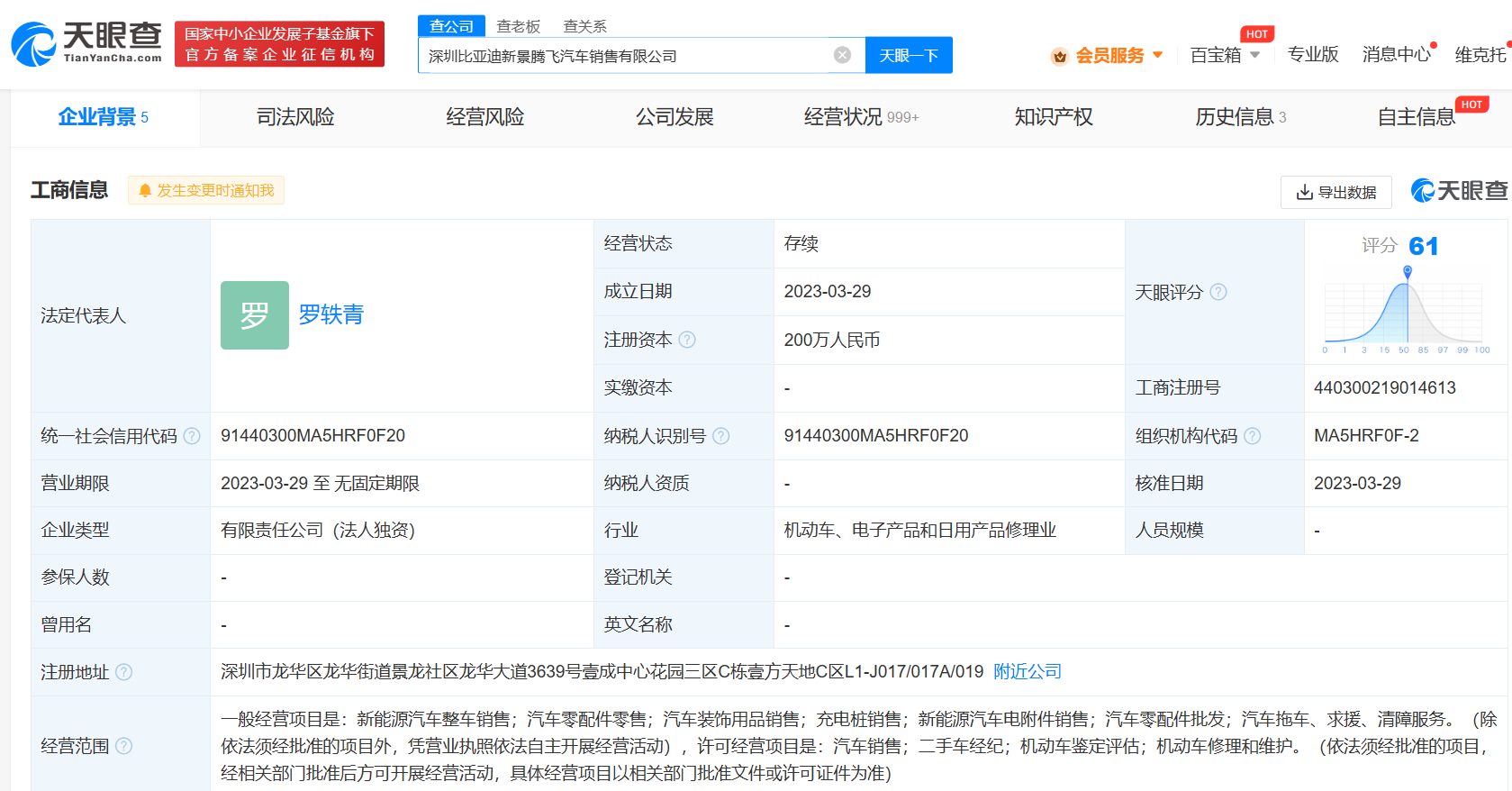Click help icon next to 纳税人识别号
The height and width of the screenshot is (791, 1512).
[721, 436]
